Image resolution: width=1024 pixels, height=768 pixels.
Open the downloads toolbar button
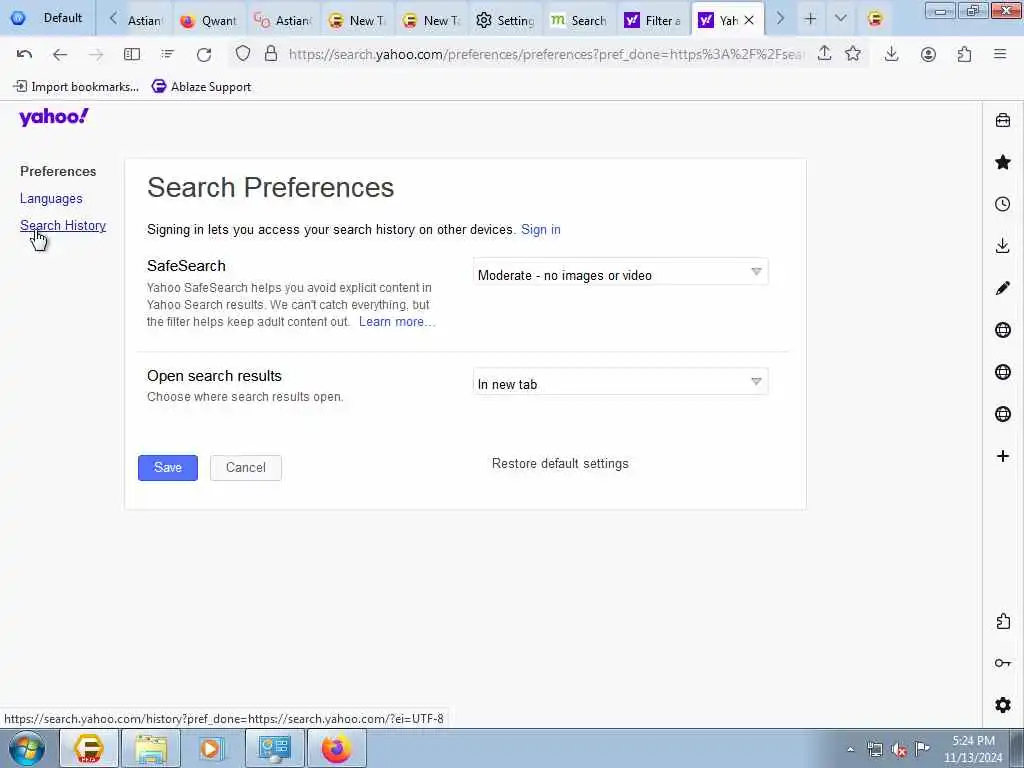[x=891, y=54]
